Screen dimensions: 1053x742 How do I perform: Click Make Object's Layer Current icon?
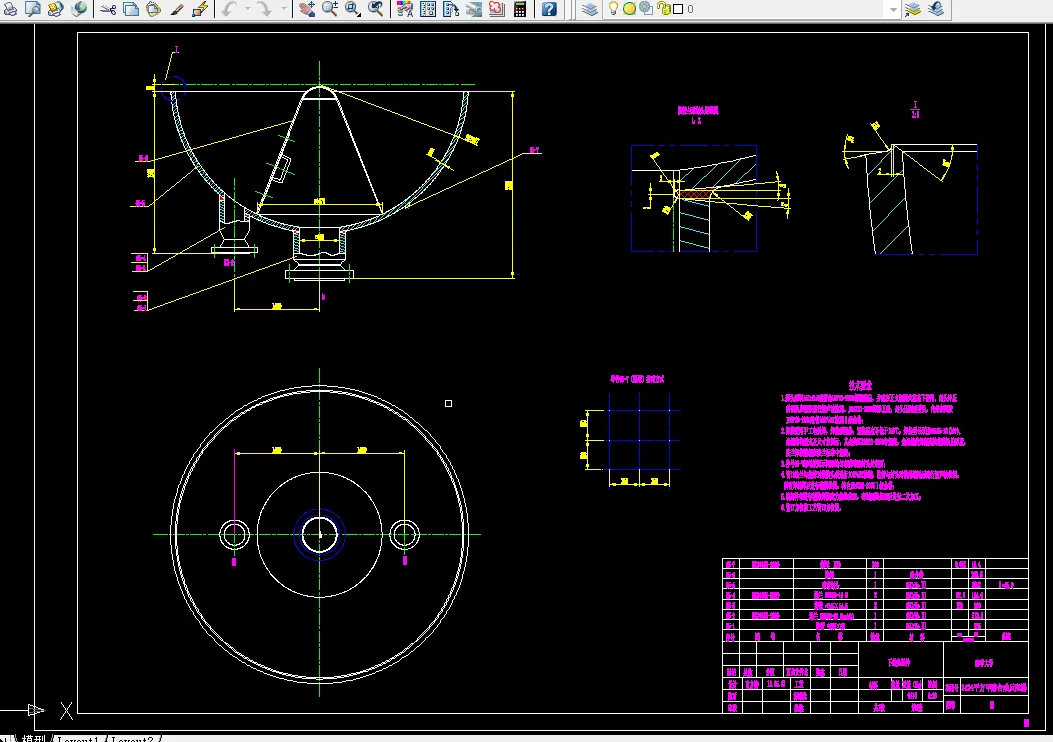[913, 9]
